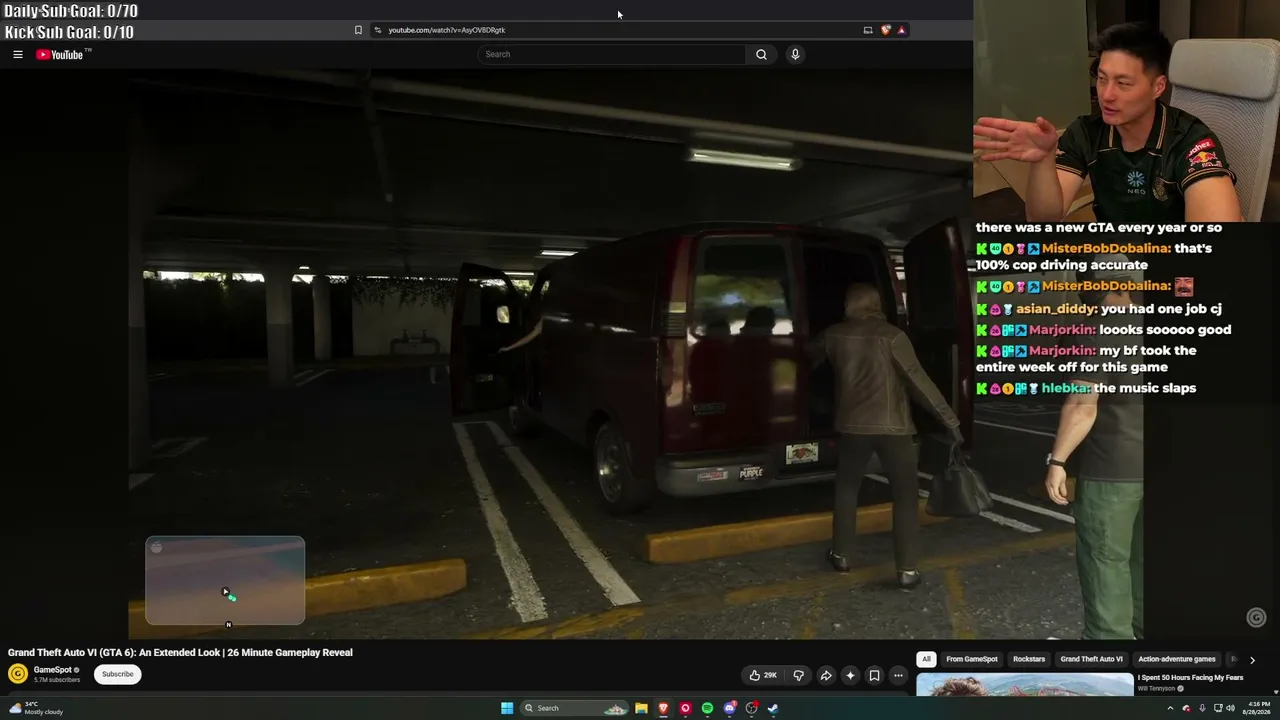The image size is (1280, 720).
Task: Open Steam from the taskbar
Action: tap(773, 708)
